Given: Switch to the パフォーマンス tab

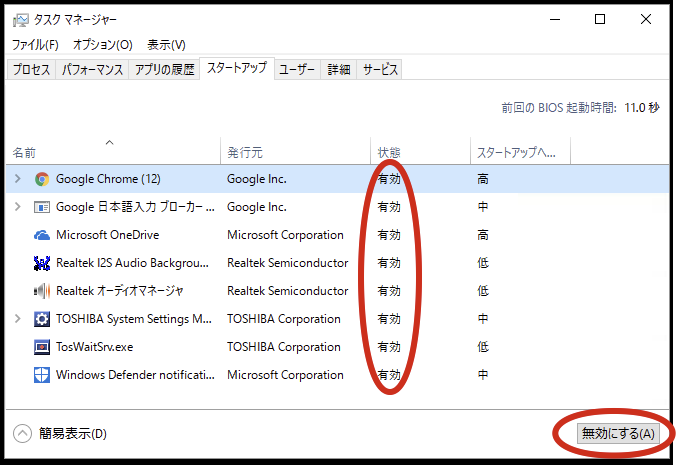Looking at the screenshot, I should [x=92, y=70].
